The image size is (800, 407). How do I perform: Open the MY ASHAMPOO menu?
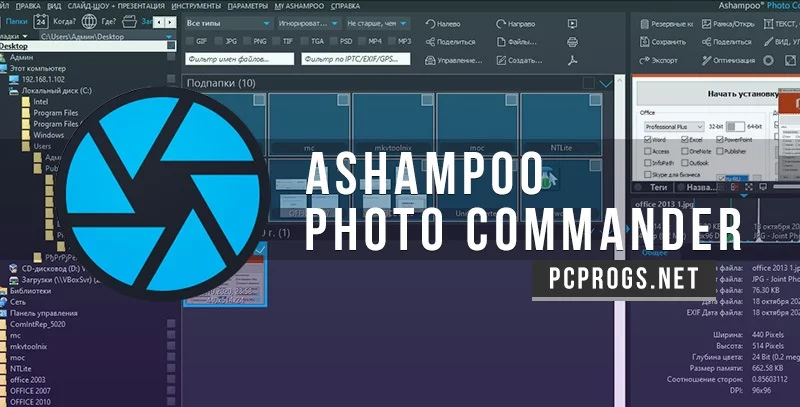[x=299, y=6]
